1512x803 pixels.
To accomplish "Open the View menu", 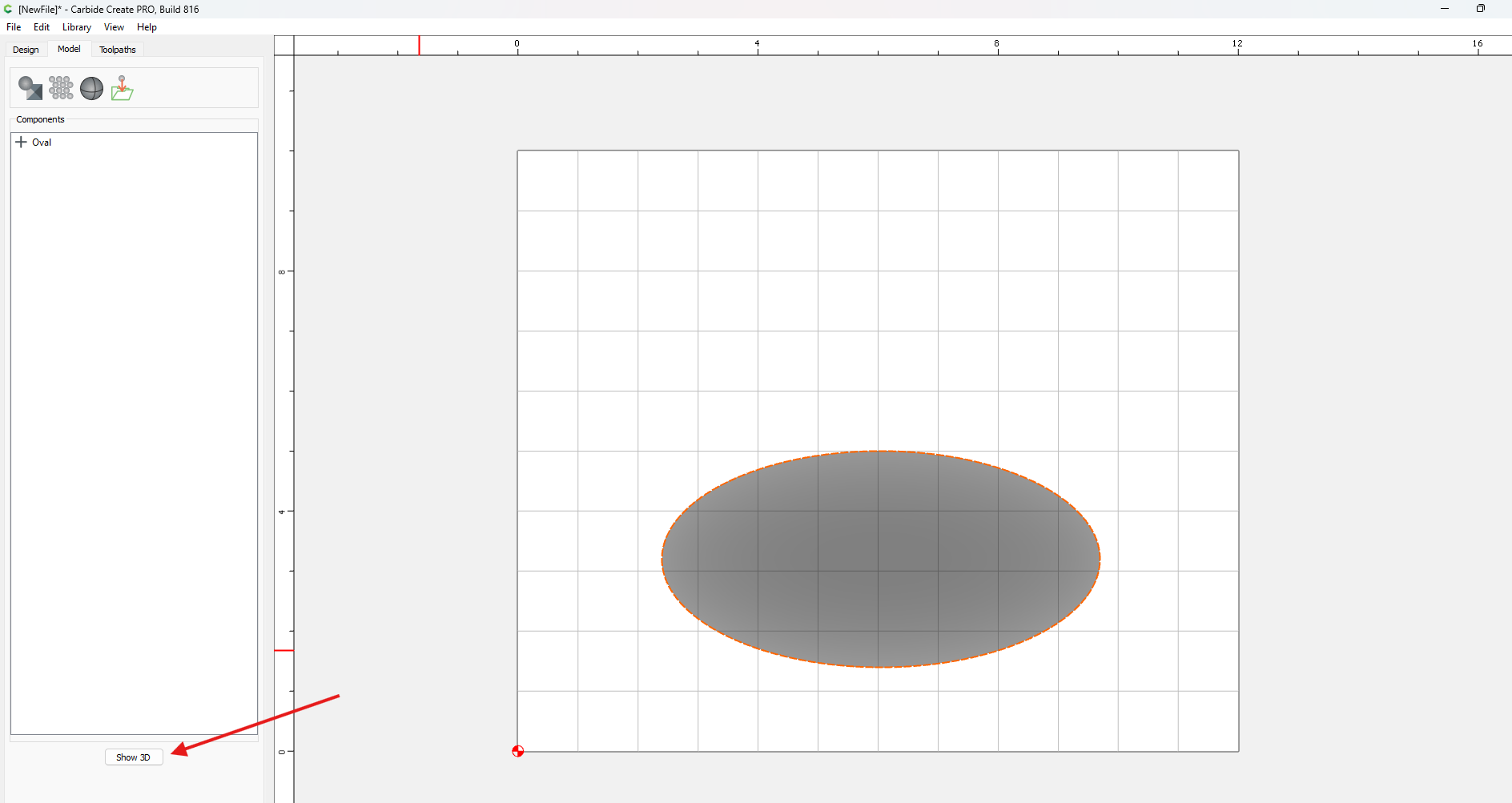I will [x=114, y=27].
